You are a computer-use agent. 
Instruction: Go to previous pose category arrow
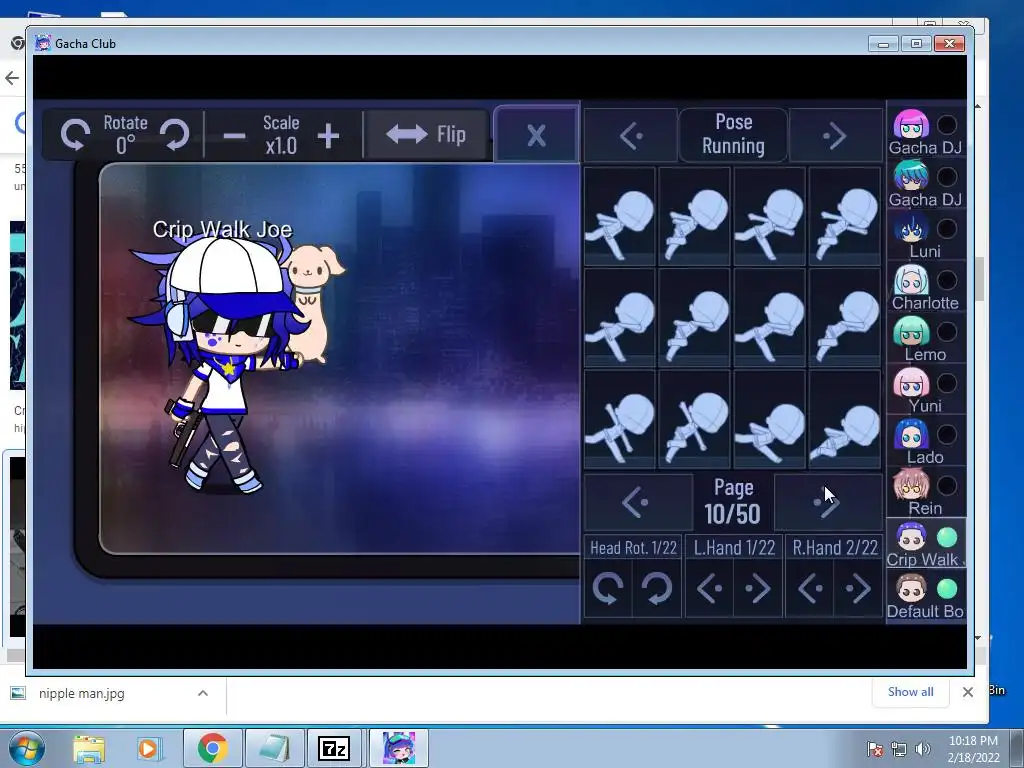(x=631, y=136)
